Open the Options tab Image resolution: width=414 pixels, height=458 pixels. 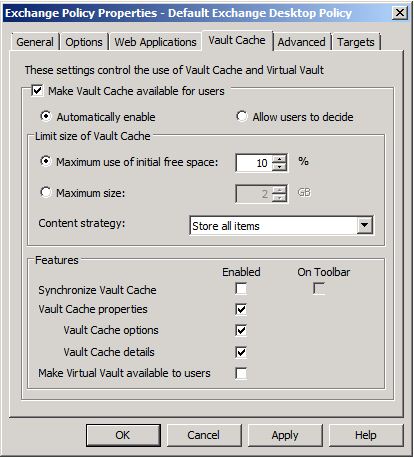point(84,42)
